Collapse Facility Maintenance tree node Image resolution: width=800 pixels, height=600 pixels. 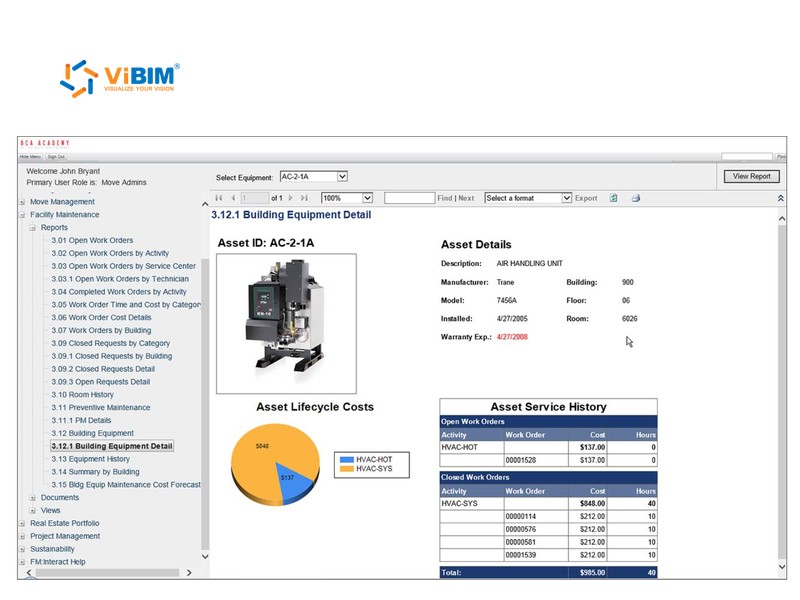tap(22, 215)
